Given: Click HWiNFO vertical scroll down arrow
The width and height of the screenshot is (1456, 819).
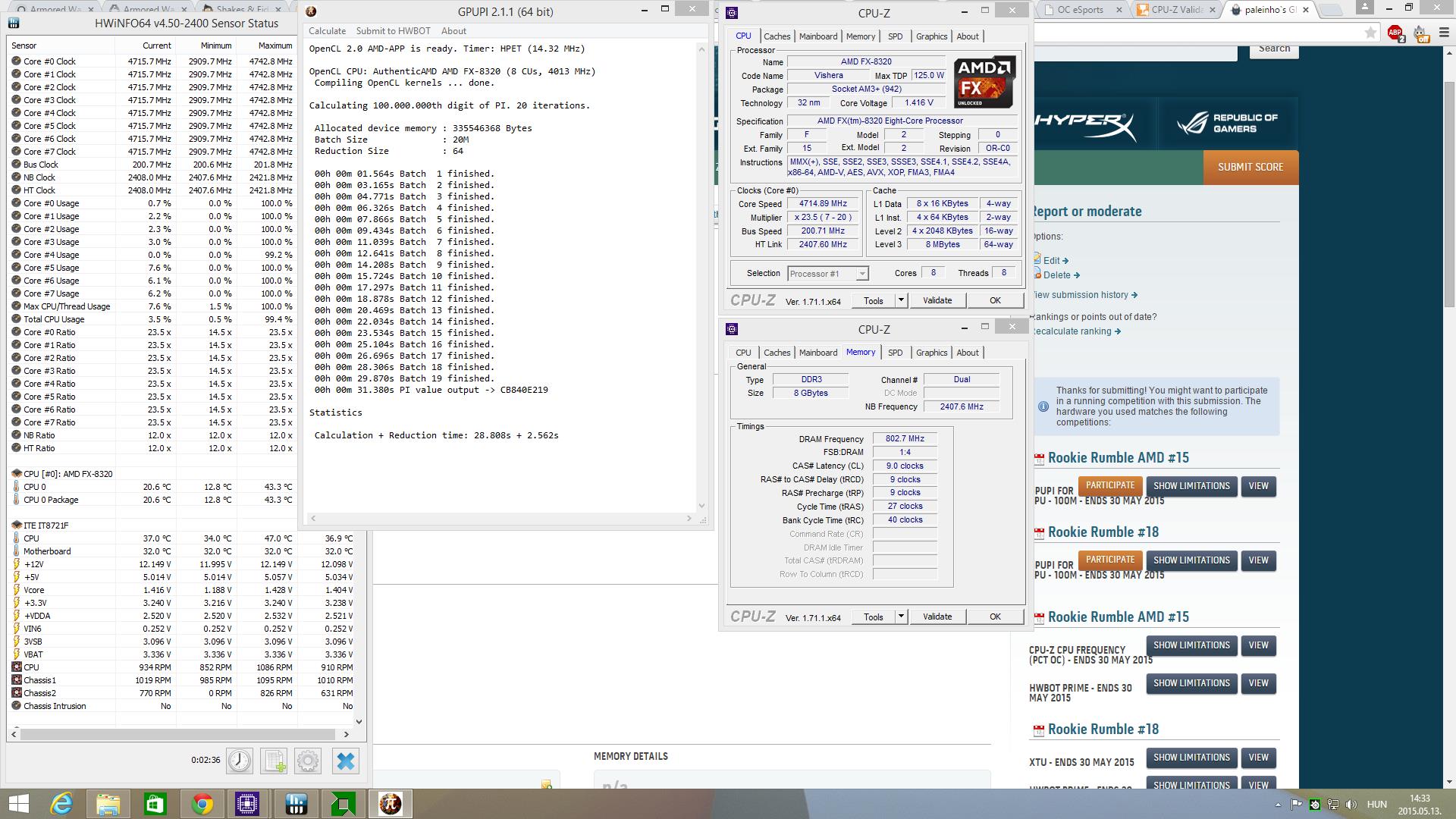Looking at the screenshot, I should (359, 721).
